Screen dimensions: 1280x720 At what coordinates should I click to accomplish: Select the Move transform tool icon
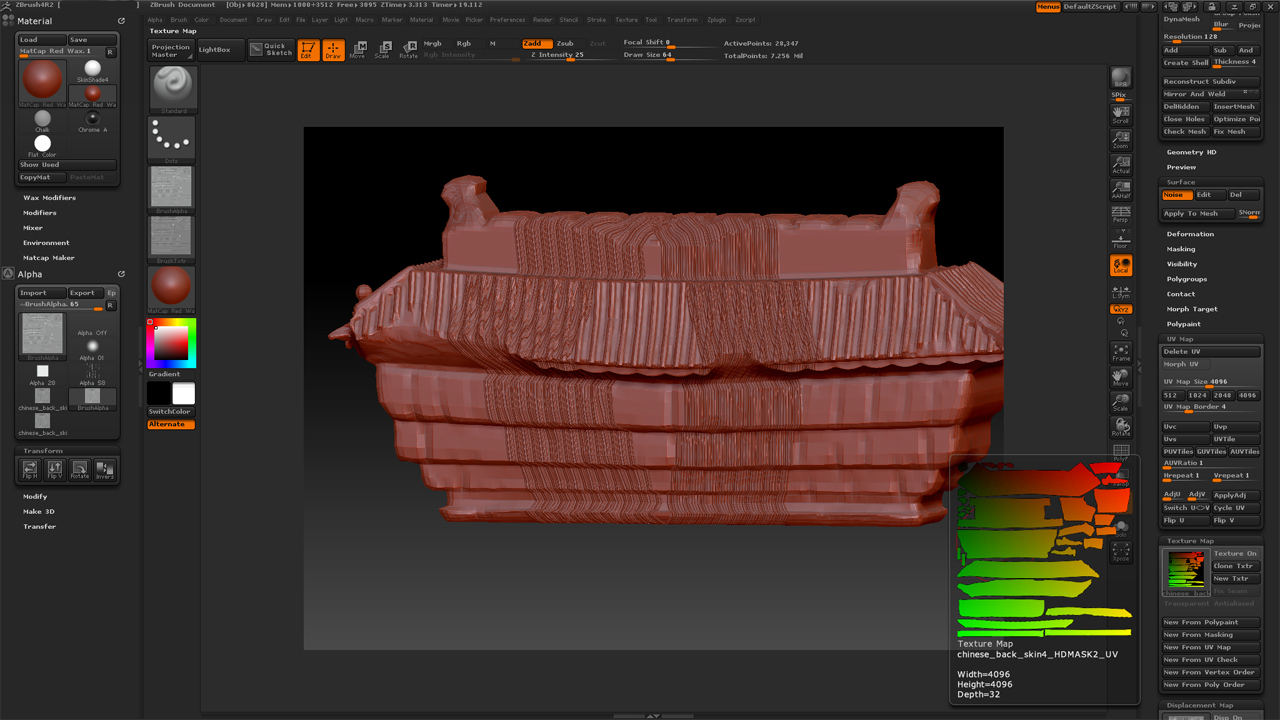click(357, 49)
